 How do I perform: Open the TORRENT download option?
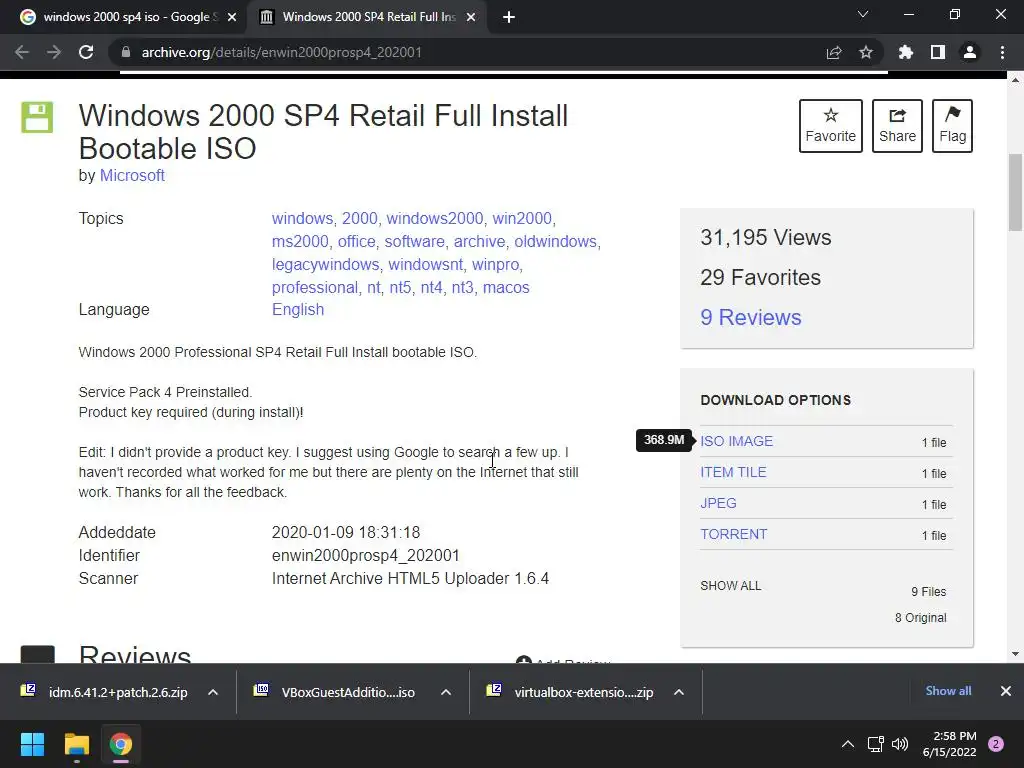[733, 534]
